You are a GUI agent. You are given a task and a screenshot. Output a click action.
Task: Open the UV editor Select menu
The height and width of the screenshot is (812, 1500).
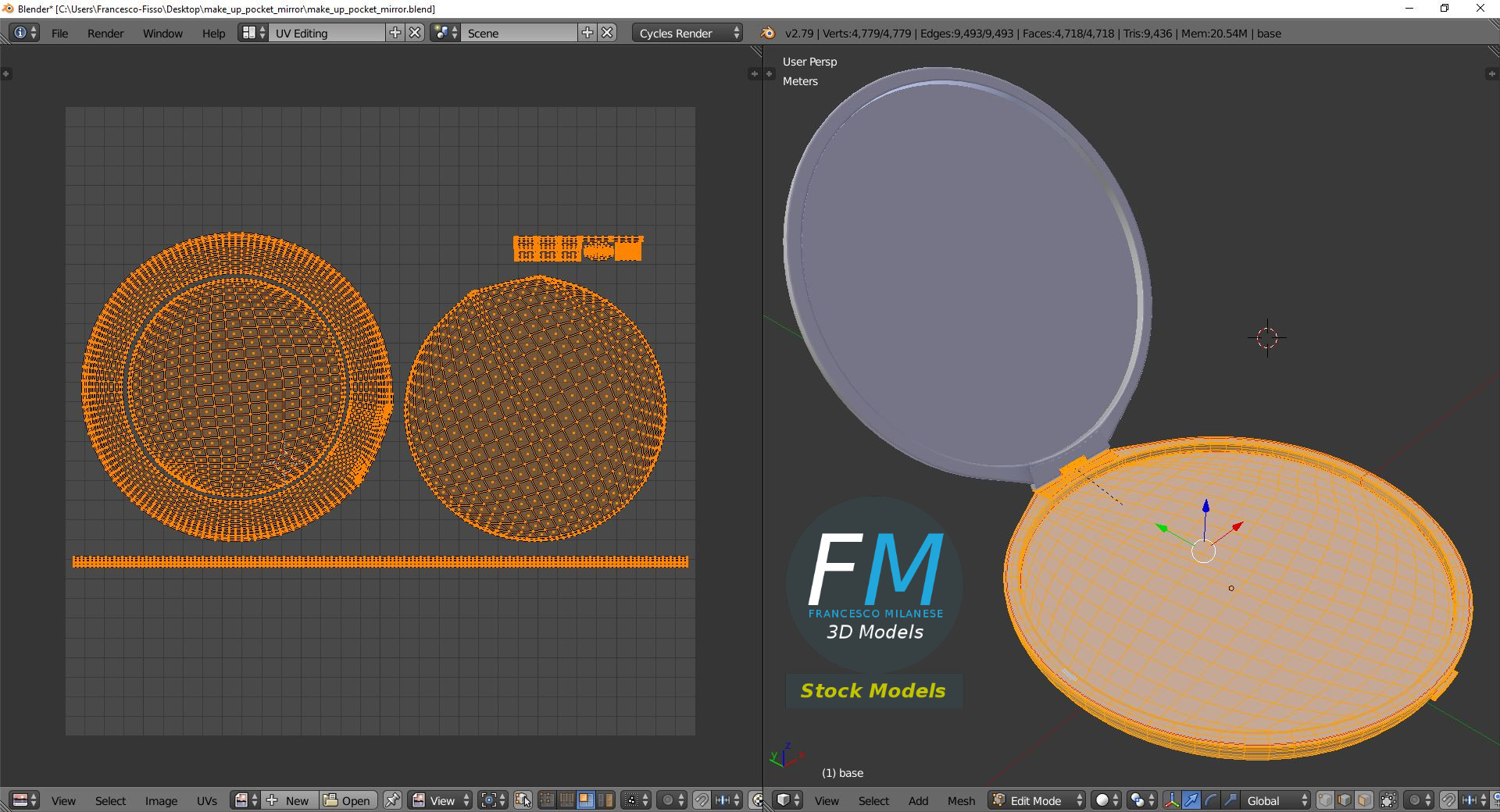(x=110, y=801)
